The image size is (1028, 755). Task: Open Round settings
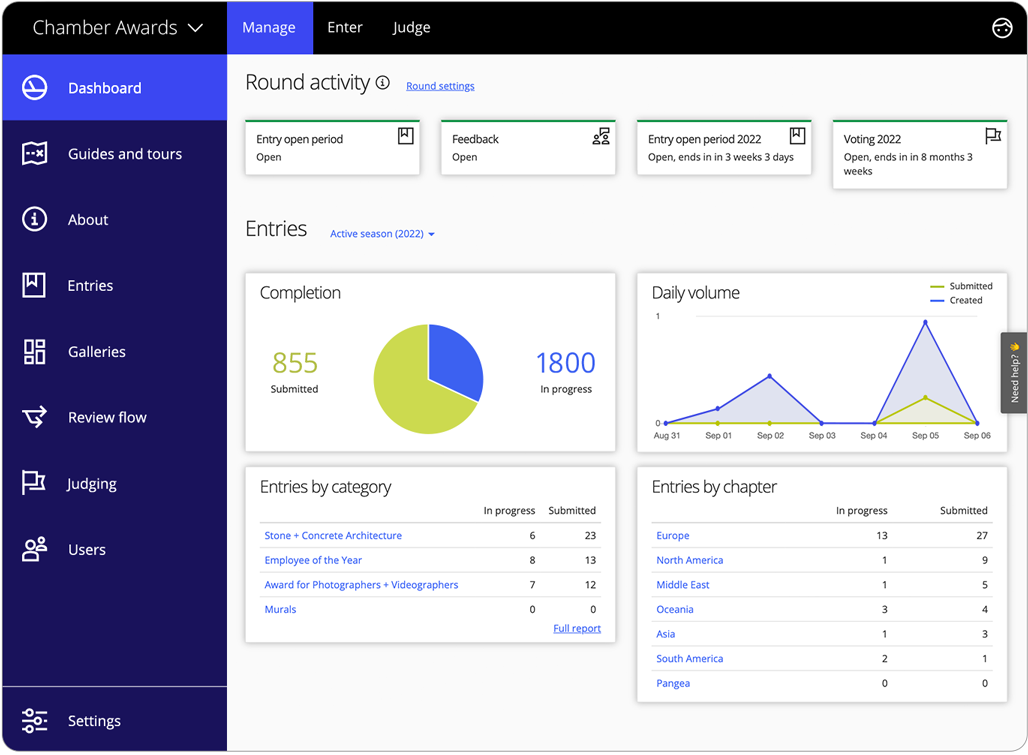(440, 86)
